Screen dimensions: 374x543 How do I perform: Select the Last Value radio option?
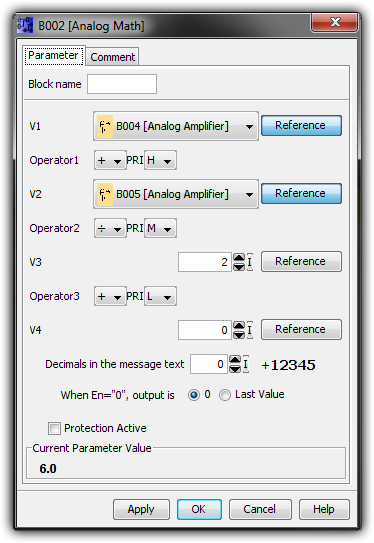(x=225, y=395)
